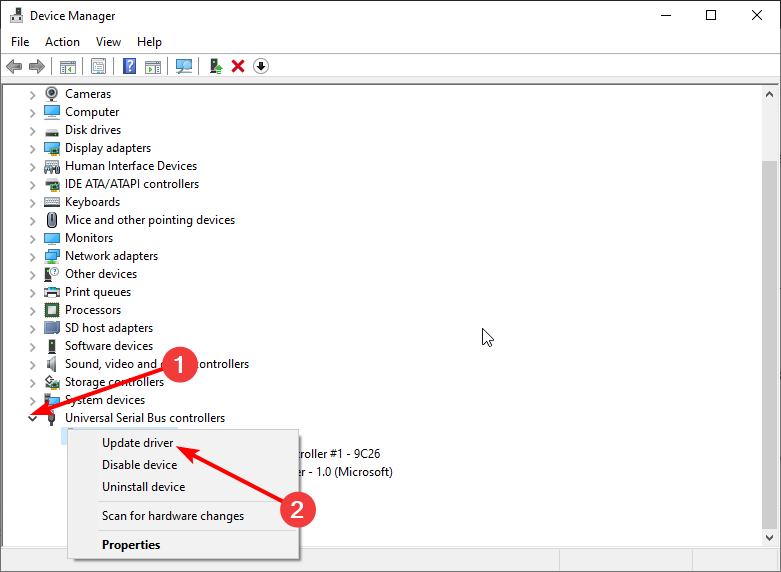Click the Monitors icon
The image size is (781, 572).
click(x=52, y=238)
